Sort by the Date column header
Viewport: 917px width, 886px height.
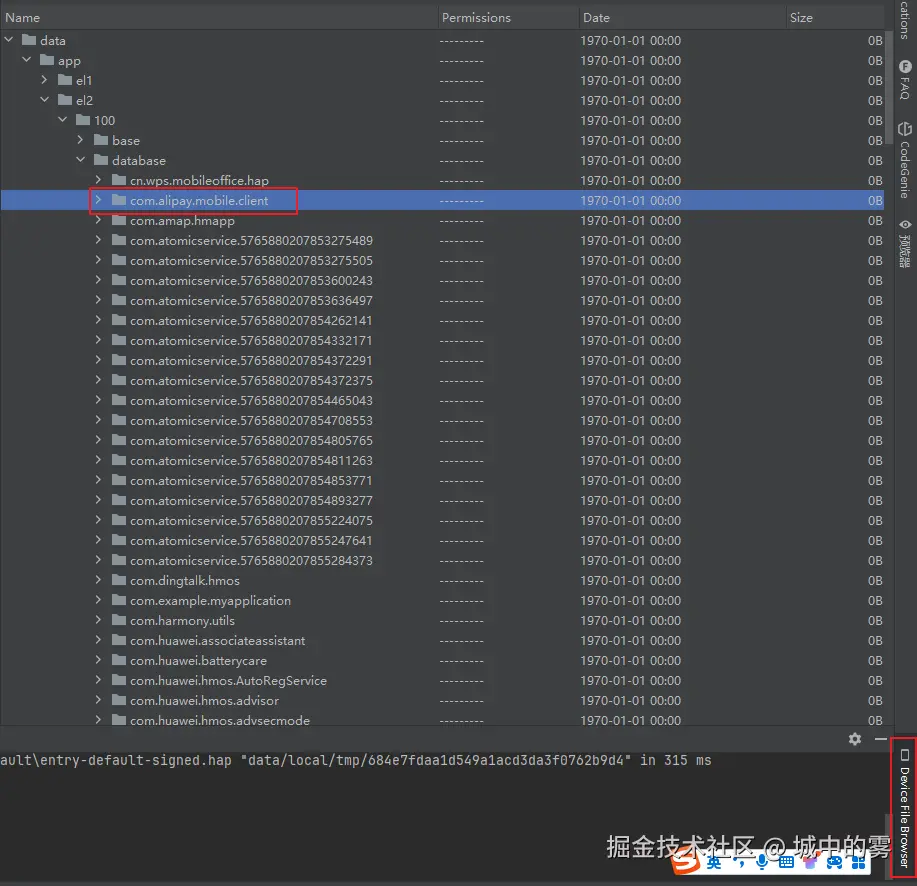point(682,18)
